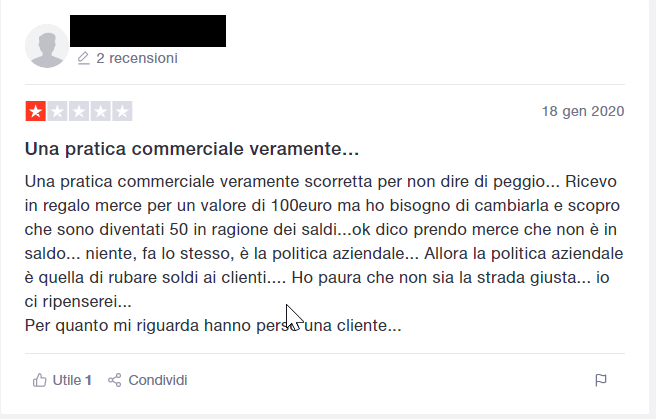Screen dimensions: 656x419
Task: Click the third grey rating star
Action: [x=79, y=111]
